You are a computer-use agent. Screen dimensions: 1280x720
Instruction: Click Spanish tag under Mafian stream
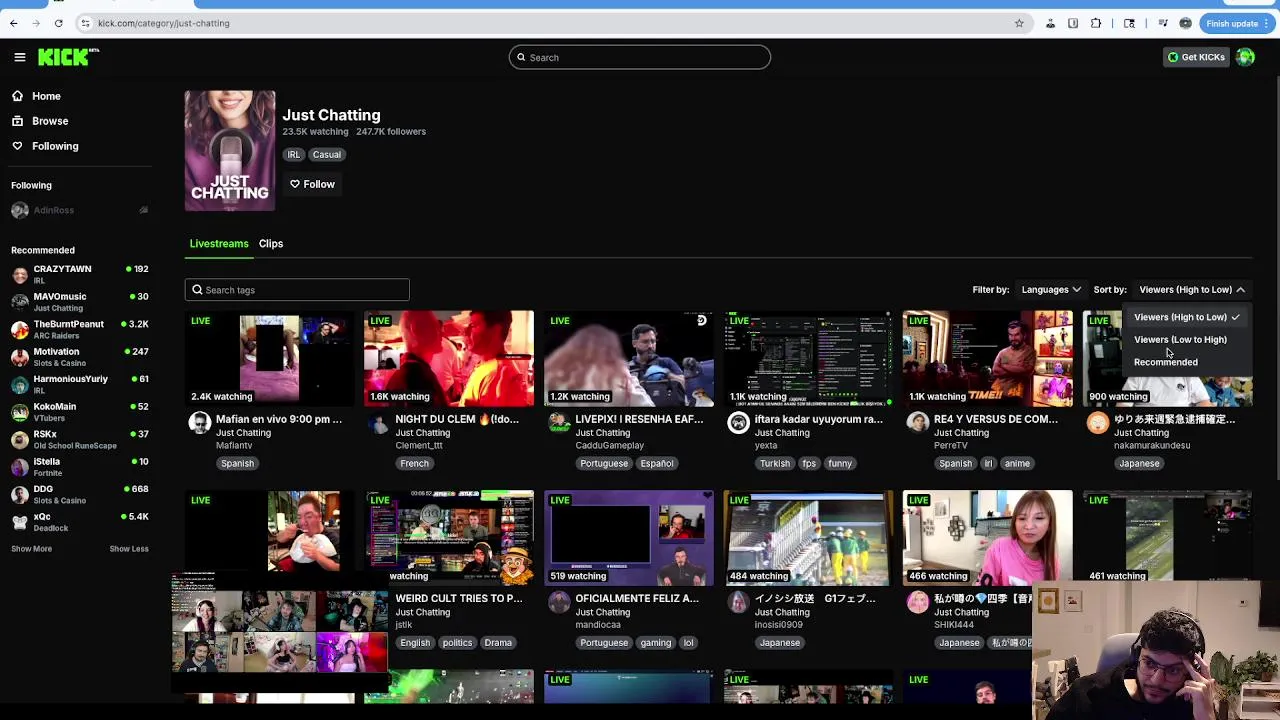[x=238, y=464]
